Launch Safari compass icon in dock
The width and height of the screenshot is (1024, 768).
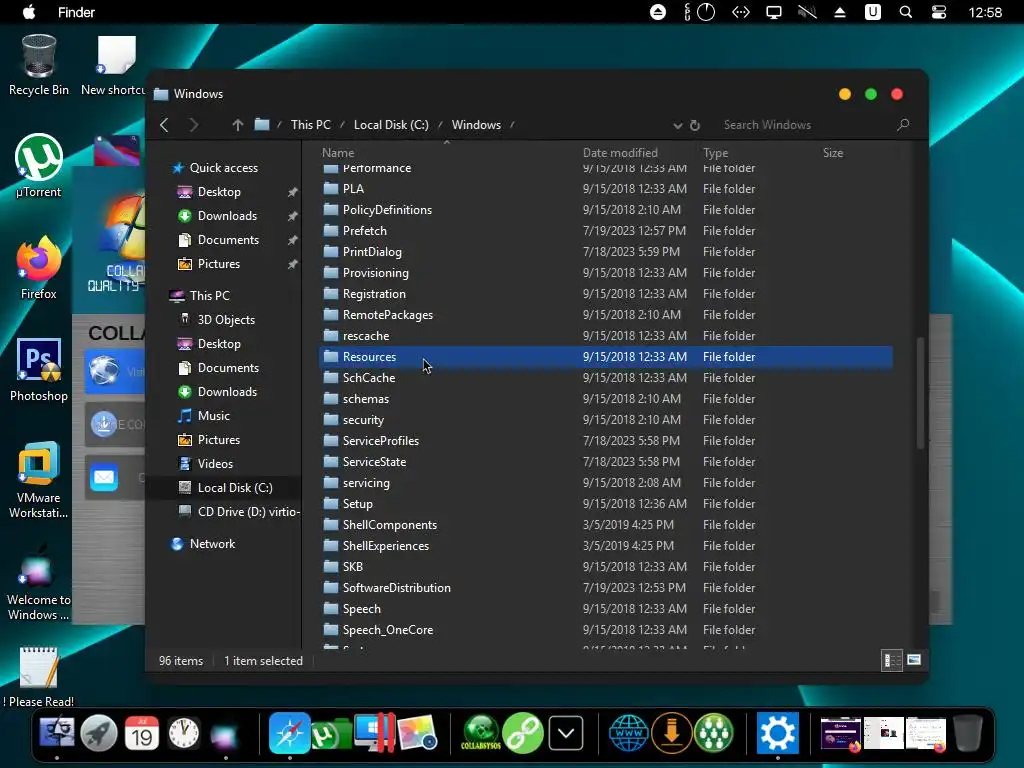coord(289,733)
